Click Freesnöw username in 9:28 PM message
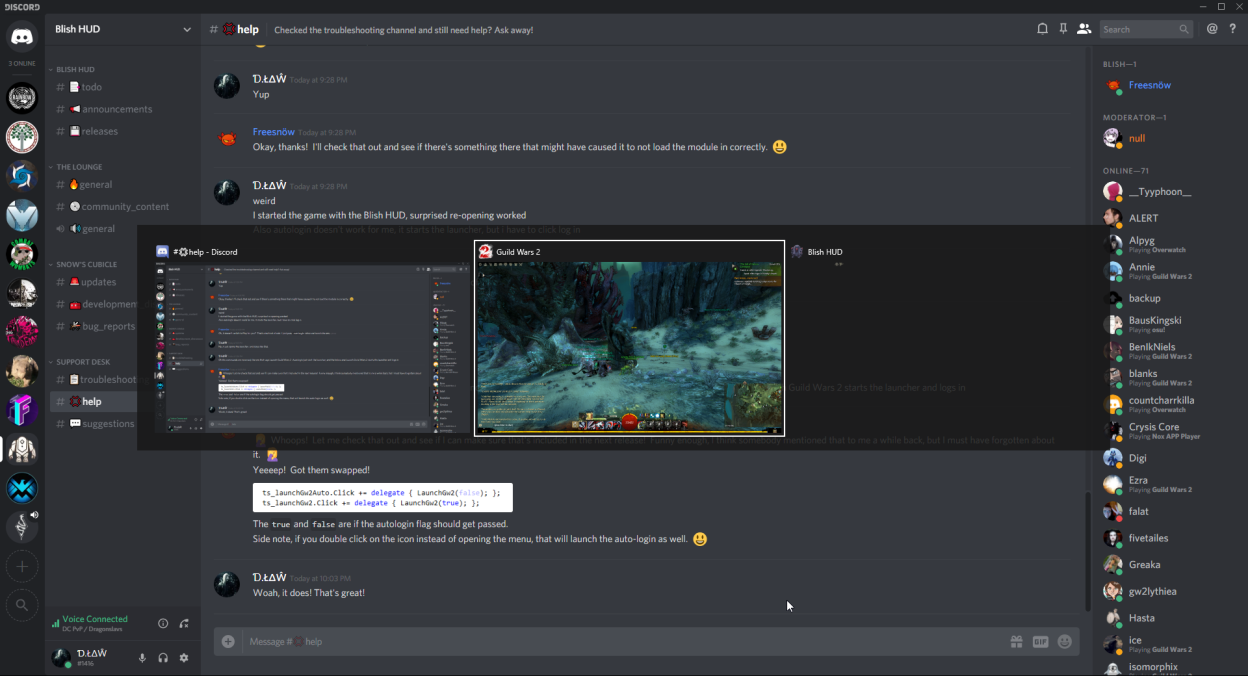 point(273,132)
